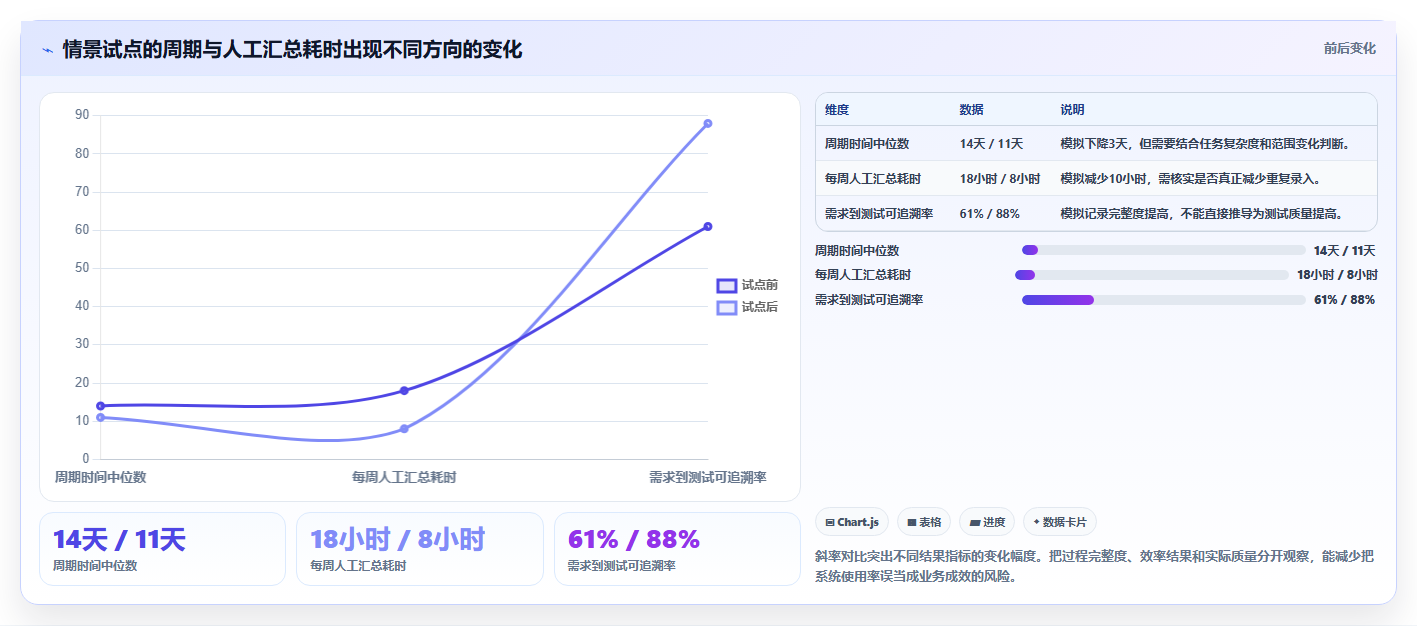Click the 每周人工汇总耗时 progress bar

(x=1152, y=275)
